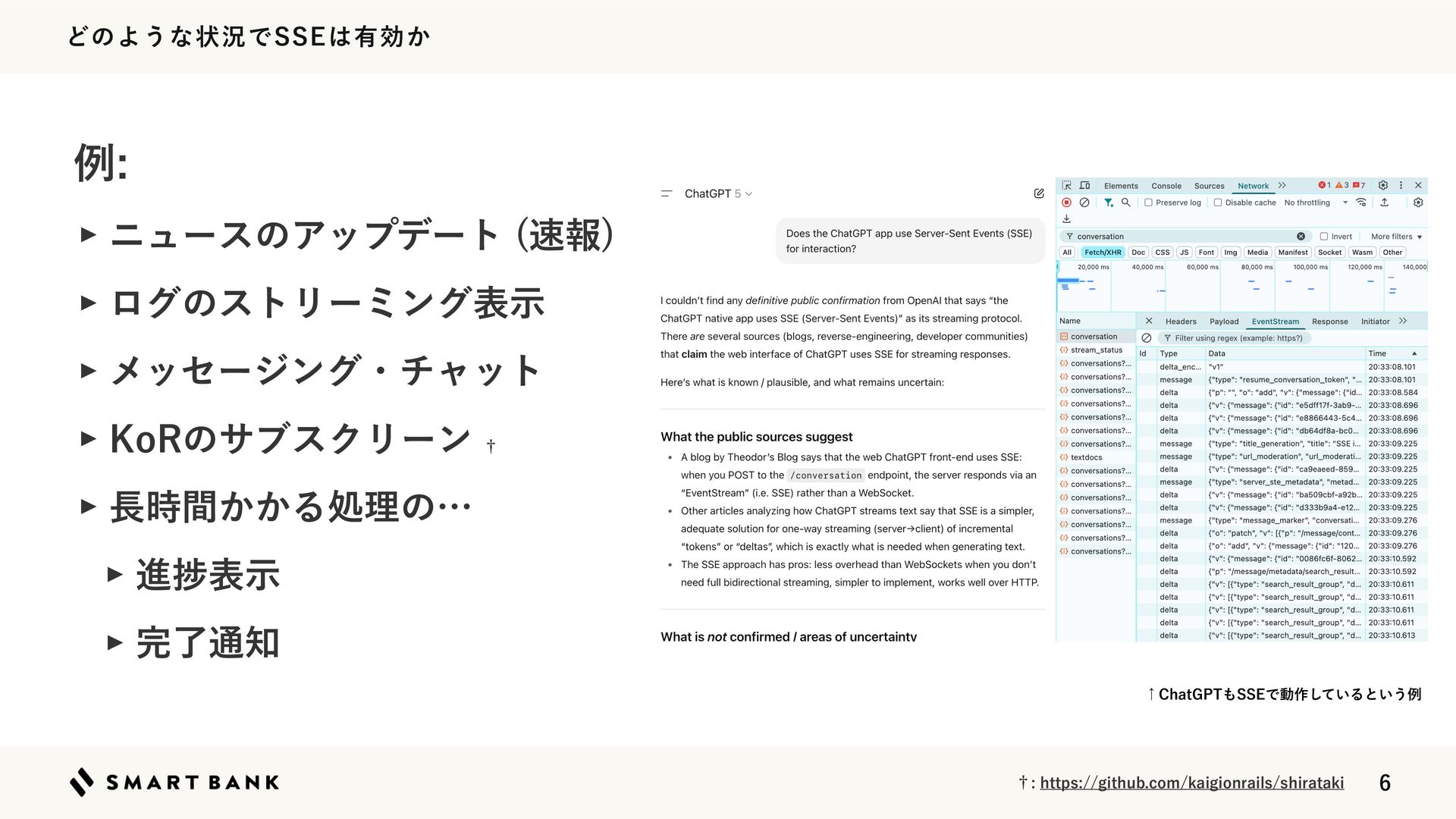Open Network panel settings gear
This screenshot has height=819, width=1456.
pos(1418,202)
